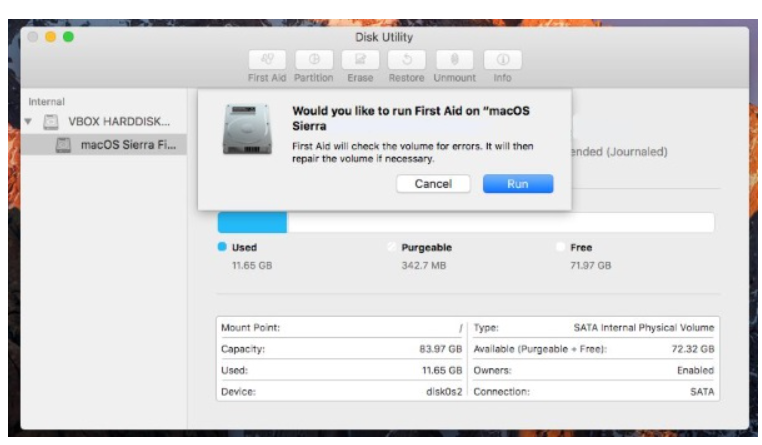This screenshot has width=762, height=445.
Task: Collapse the VBOX HARDDISK disclosure triangle
Action: coord(29,121)
